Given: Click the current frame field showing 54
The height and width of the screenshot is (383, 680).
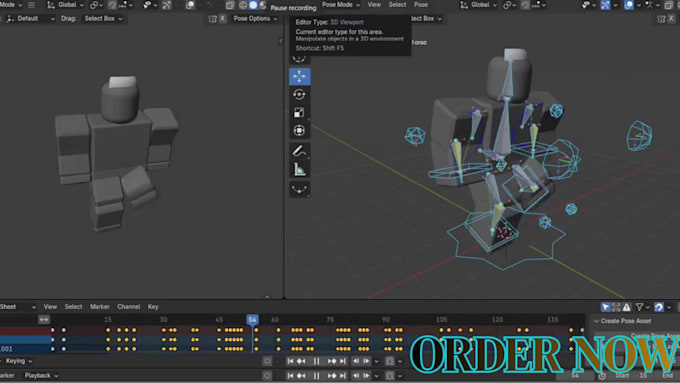Looking at the screenshot, I should pyautogui.click(x=575, y=376).
